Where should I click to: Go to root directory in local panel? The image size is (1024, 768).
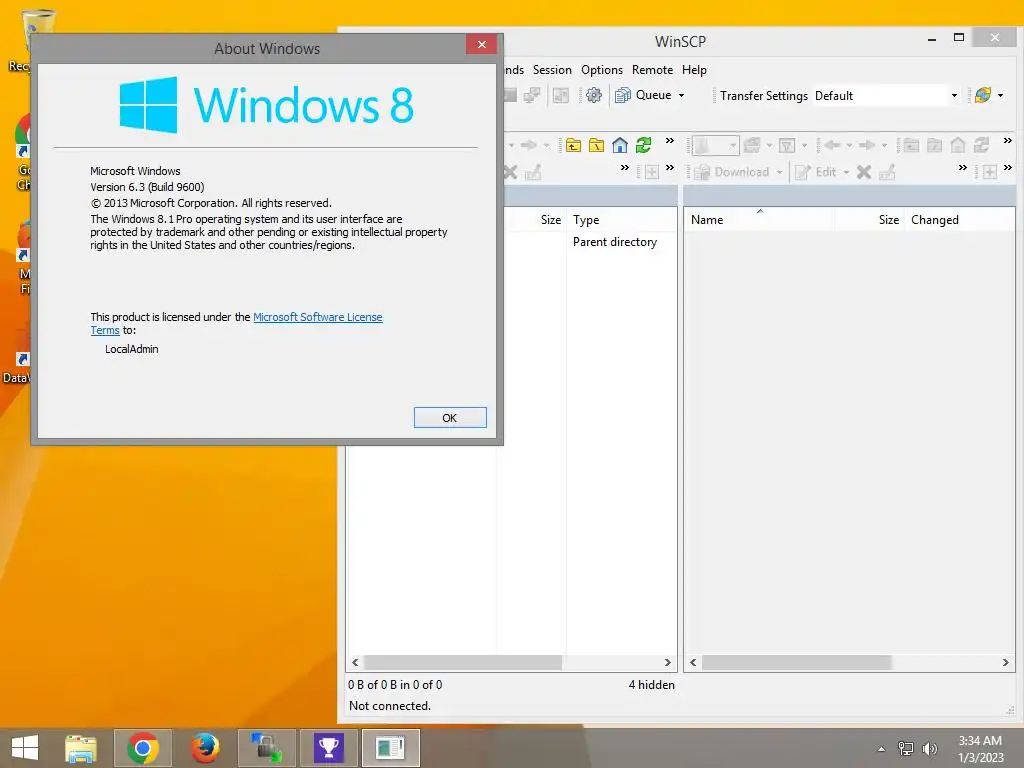click(x=596, y=145)
